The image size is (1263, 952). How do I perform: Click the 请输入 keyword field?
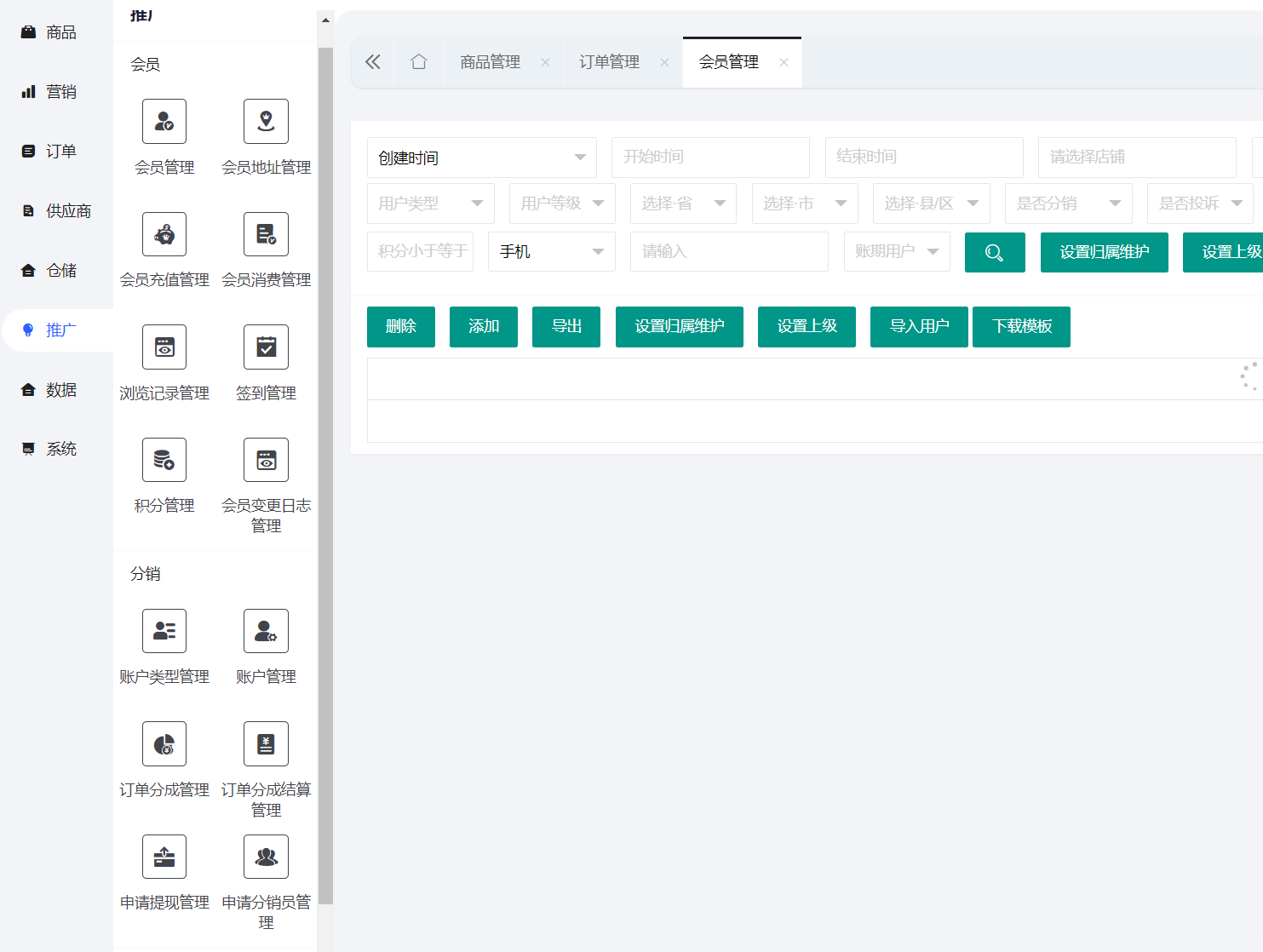pyautogui.click(x=729, y=252)
